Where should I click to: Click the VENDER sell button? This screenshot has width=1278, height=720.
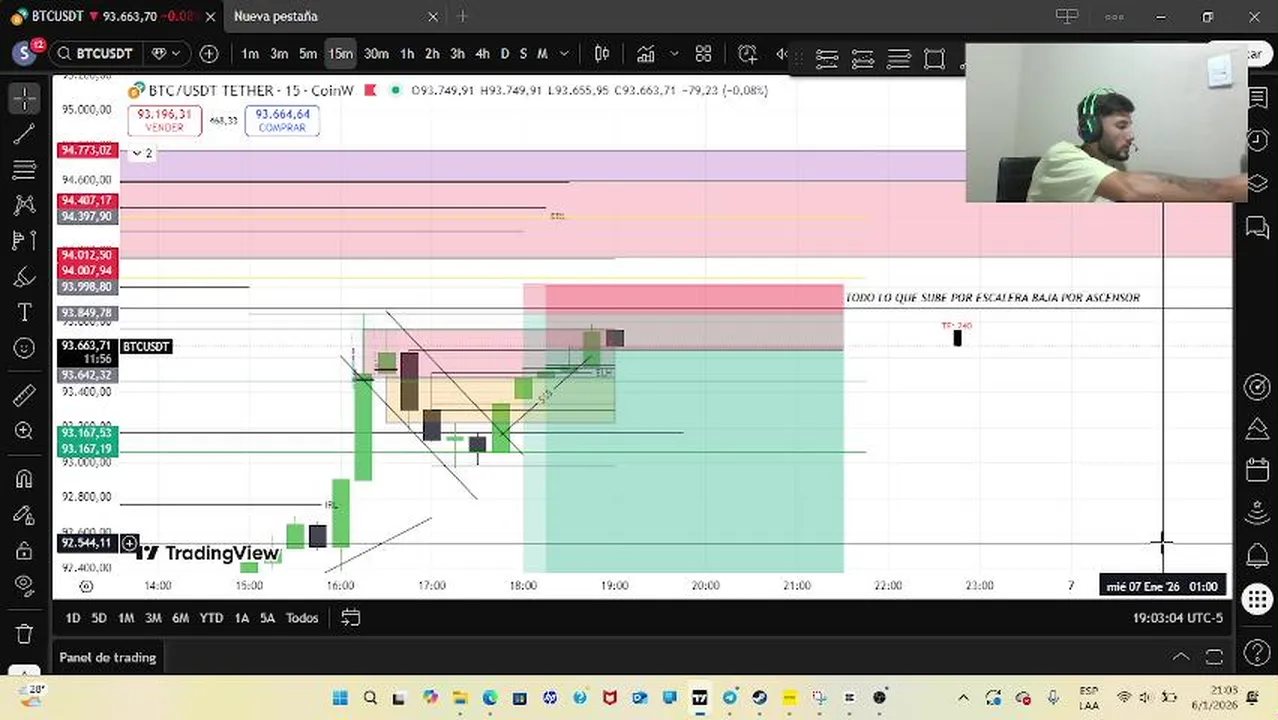tap(164, 121)
